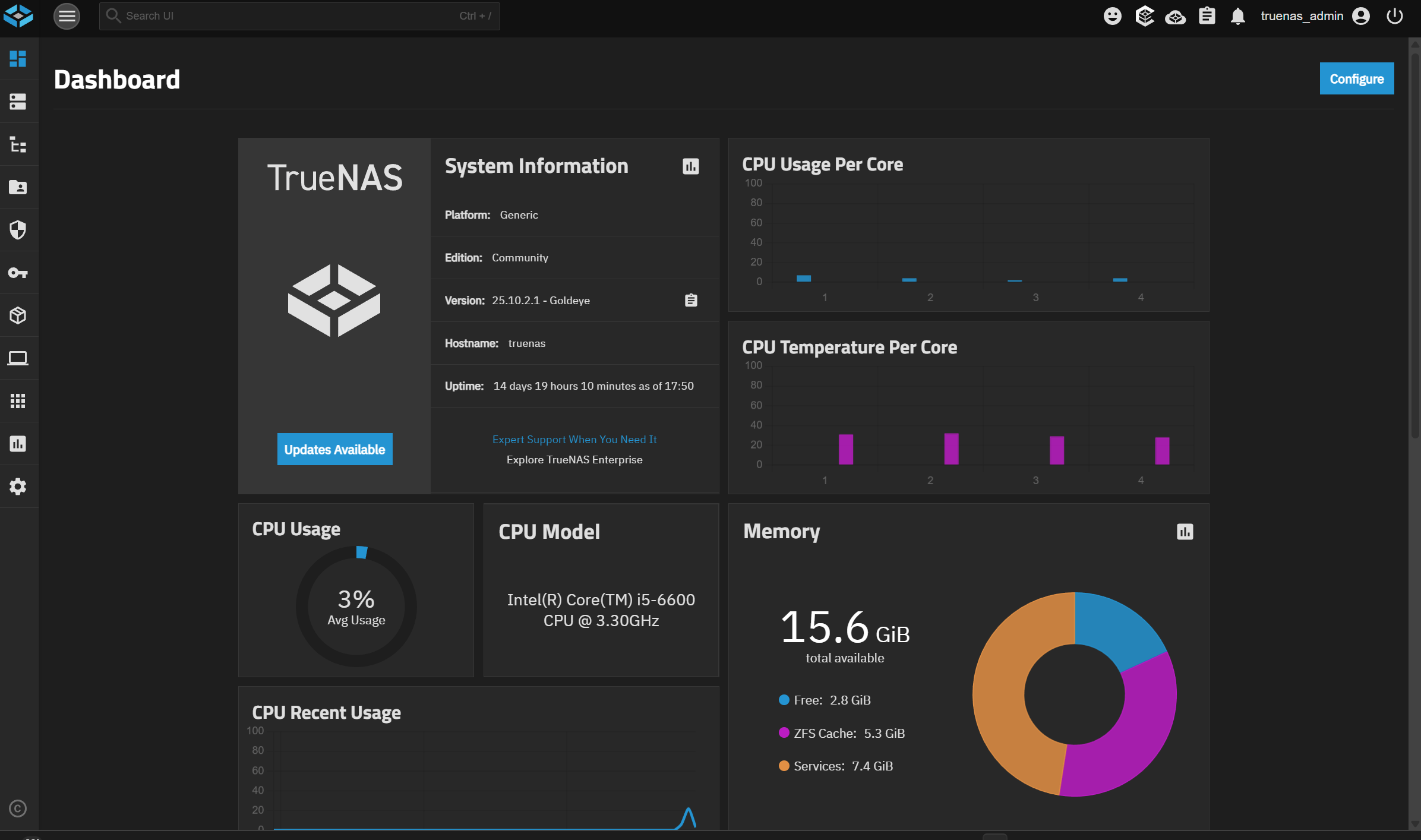Screen dimensions: 1421x840
Task: Click the Free memory blue legend dot
Action: (x=784, y=700)
